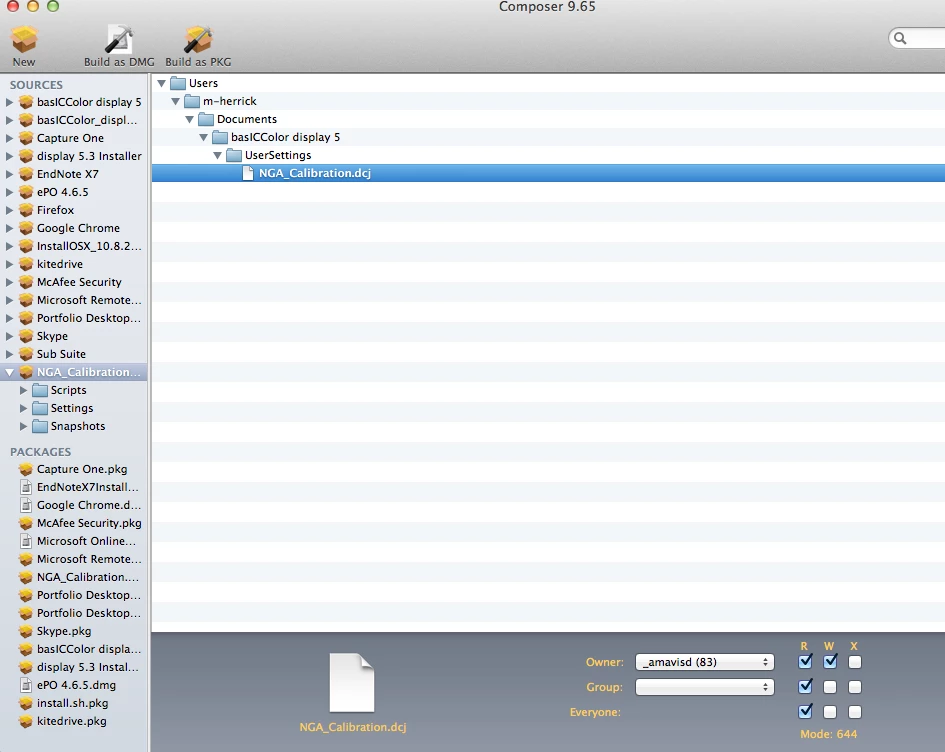Viewport: 945px width, 752px height.
Task: Click the Documents folder icon
Action: pos(206,119)
